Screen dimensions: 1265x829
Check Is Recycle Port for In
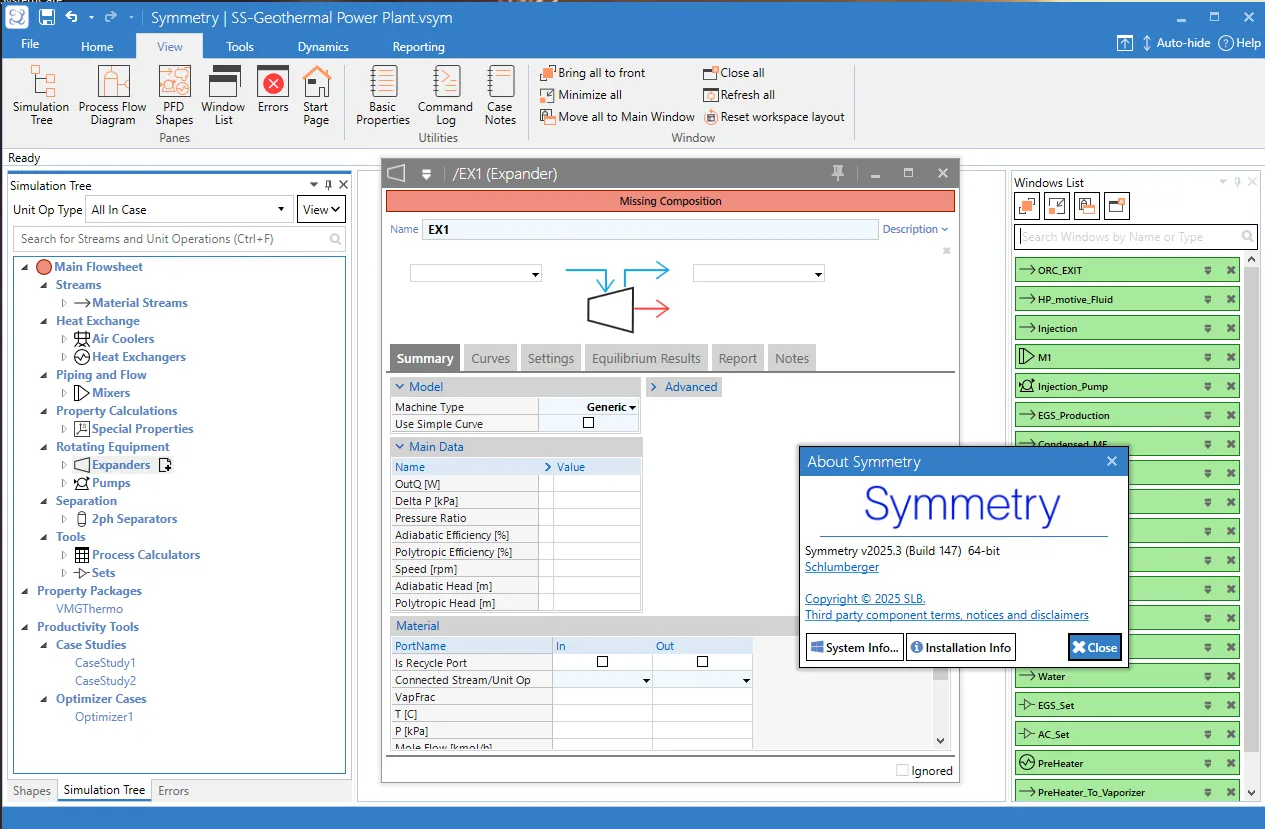602,662
